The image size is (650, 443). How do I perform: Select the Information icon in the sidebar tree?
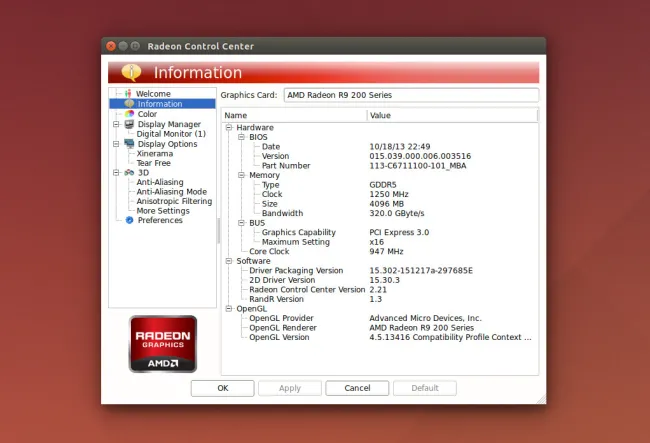(x=128, y=104)
